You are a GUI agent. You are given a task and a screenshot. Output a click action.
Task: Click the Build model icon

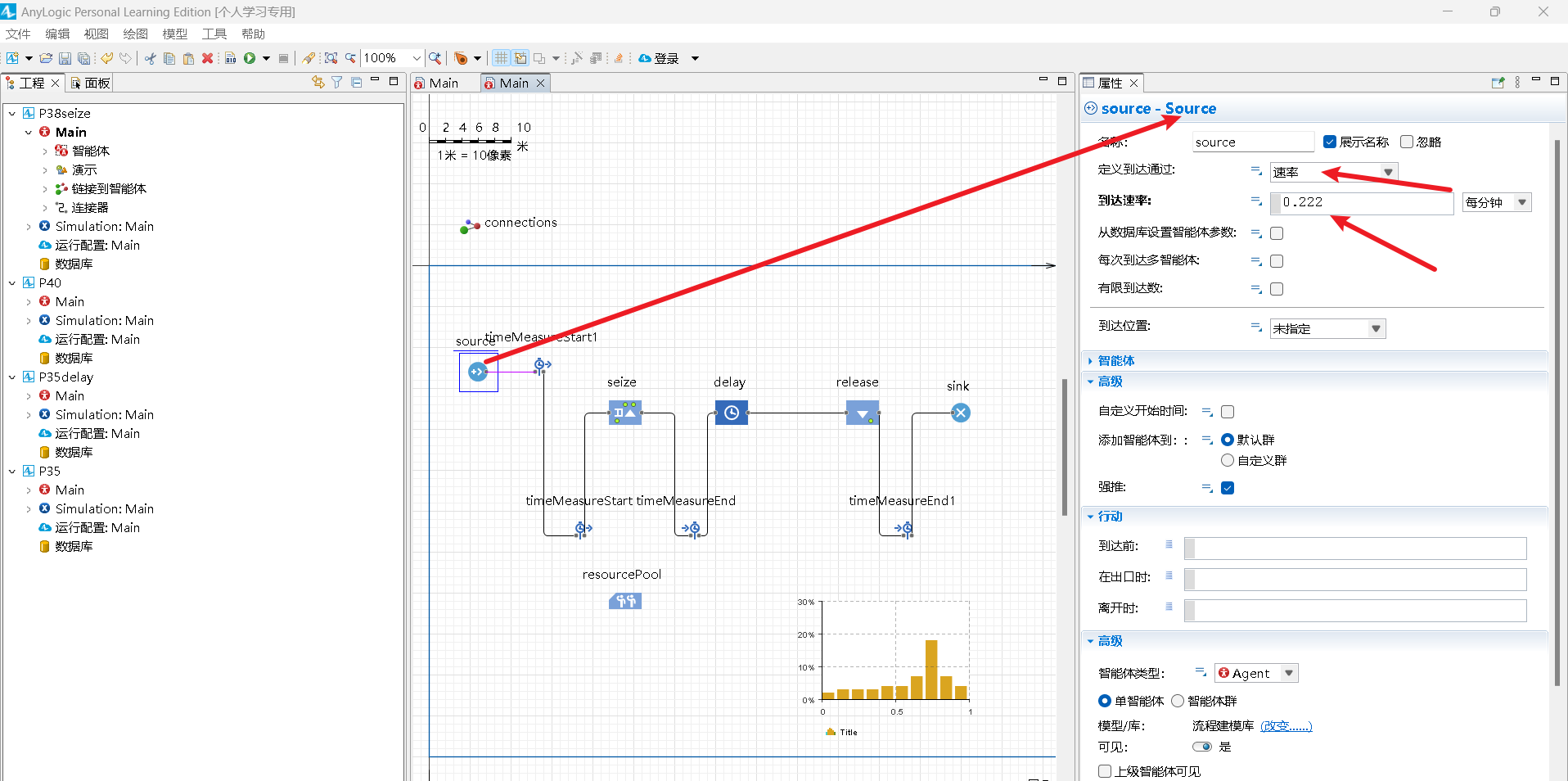coord(230,58)
